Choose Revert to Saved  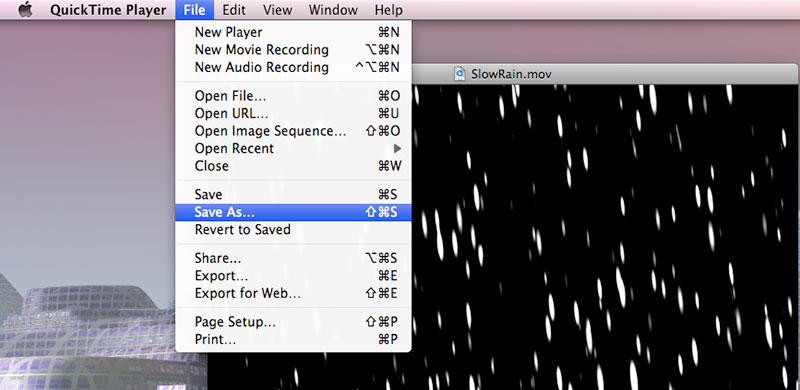click(293, 230)
